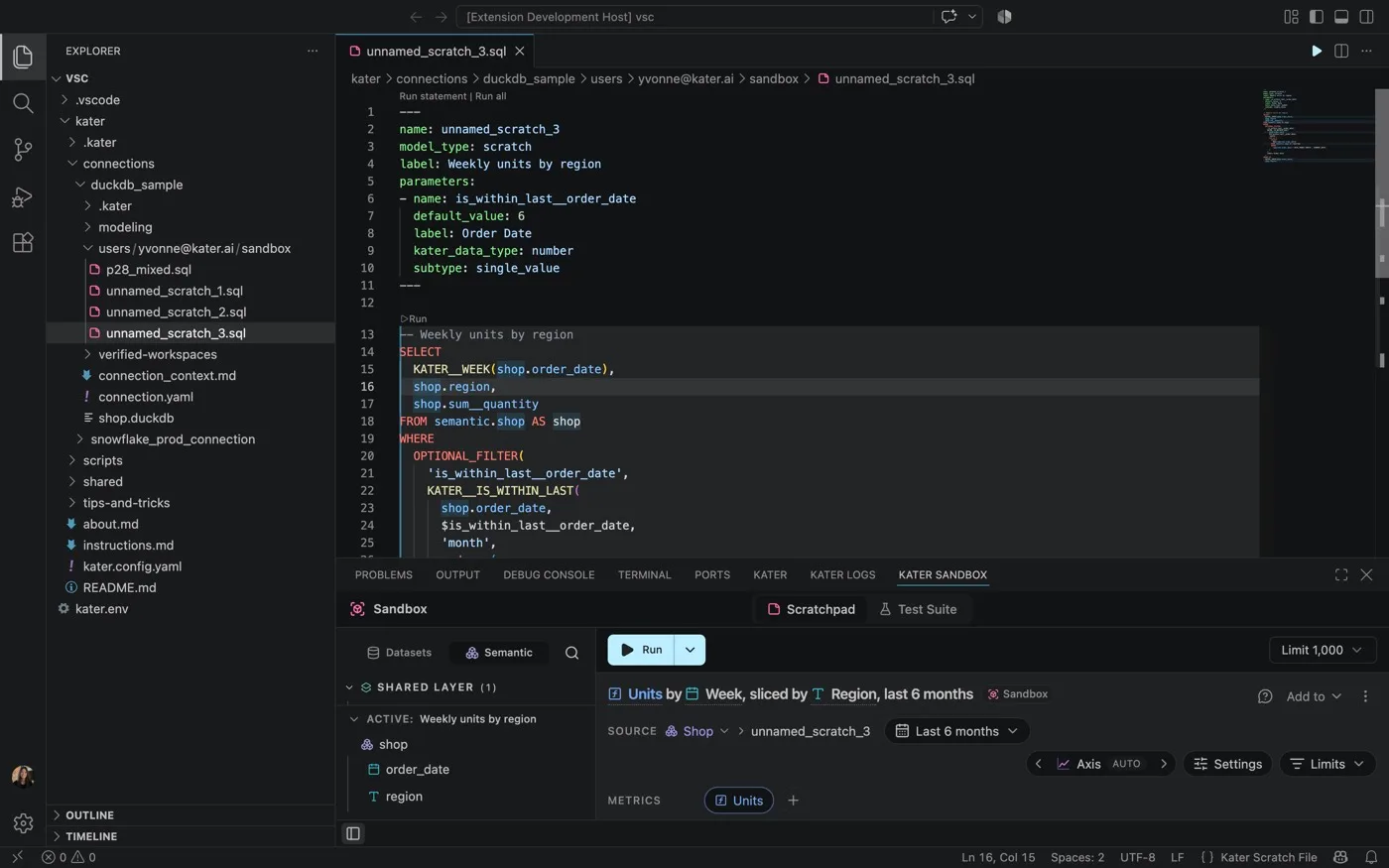Run the SQL file with editor play icon

click(x=1317, y=51)
